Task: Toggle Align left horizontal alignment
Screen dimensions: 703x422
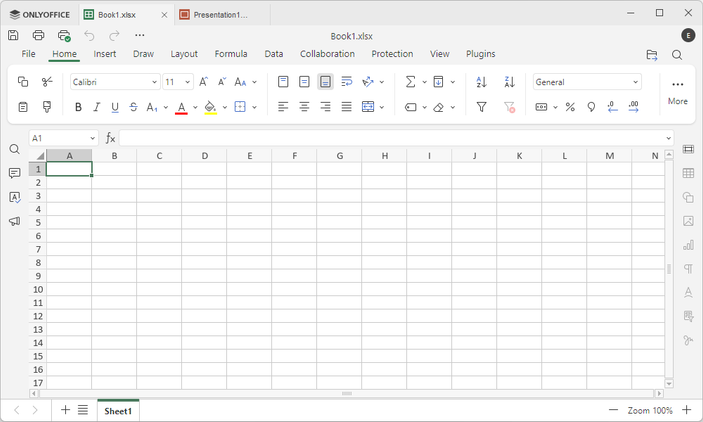Action: click(x=283, y=107)
